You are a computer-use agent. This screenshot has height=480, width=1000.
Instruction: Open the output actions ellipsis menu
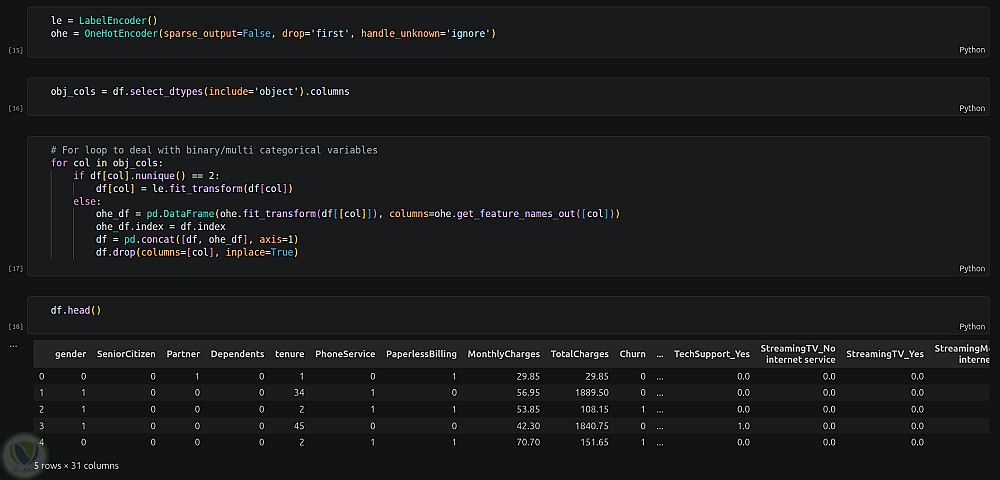pos(12,344)
